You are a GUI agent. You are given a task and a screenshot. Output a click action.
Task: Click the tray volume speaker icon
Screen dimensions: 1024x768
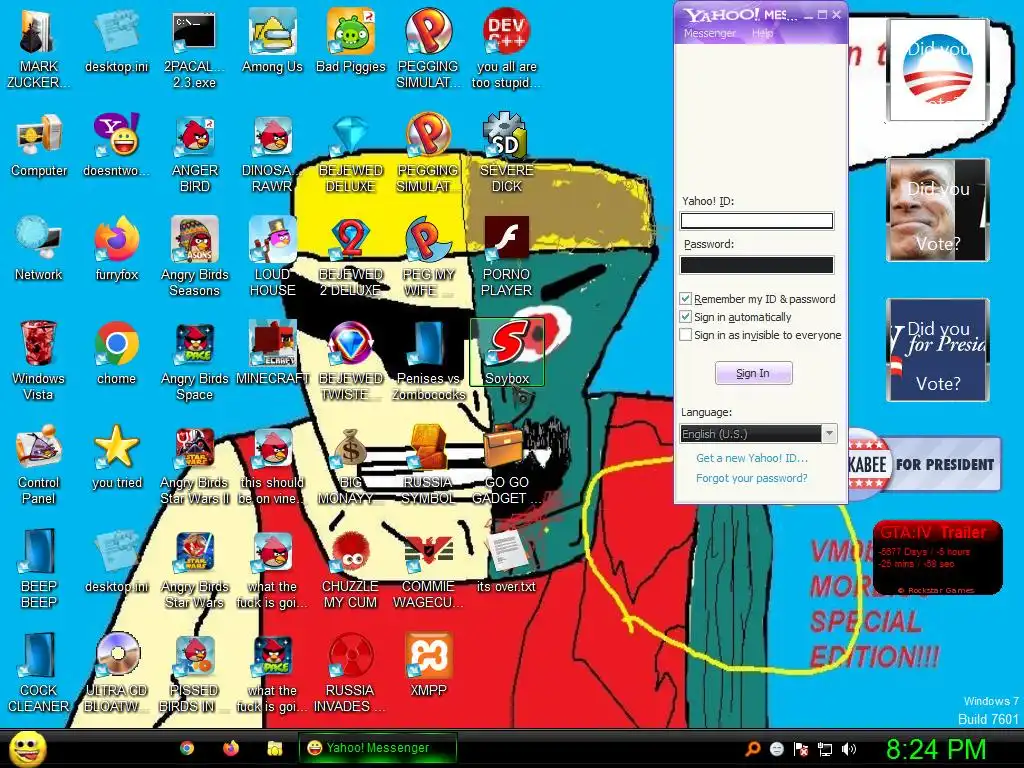(848, 749)
